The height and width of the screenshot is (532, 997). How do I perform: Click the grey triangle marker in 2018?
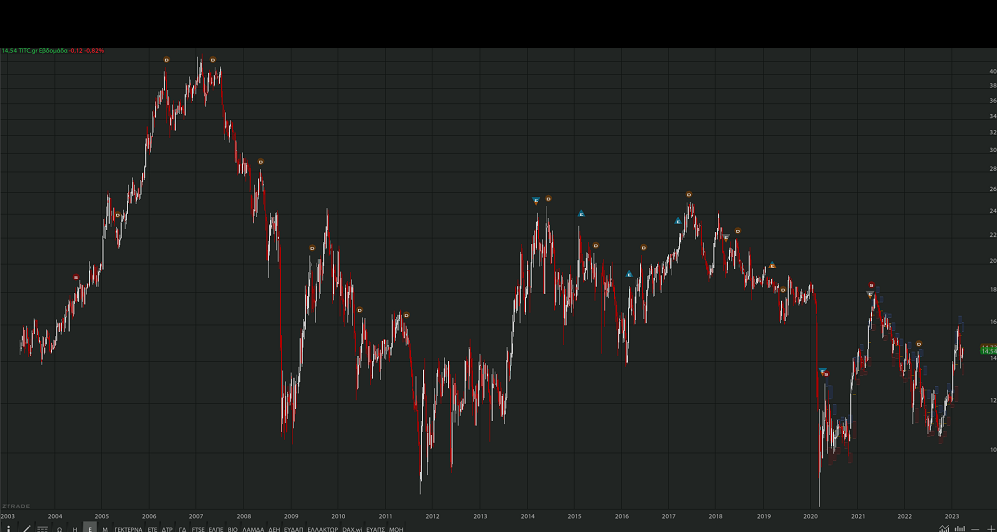click(x=725, y=238)
